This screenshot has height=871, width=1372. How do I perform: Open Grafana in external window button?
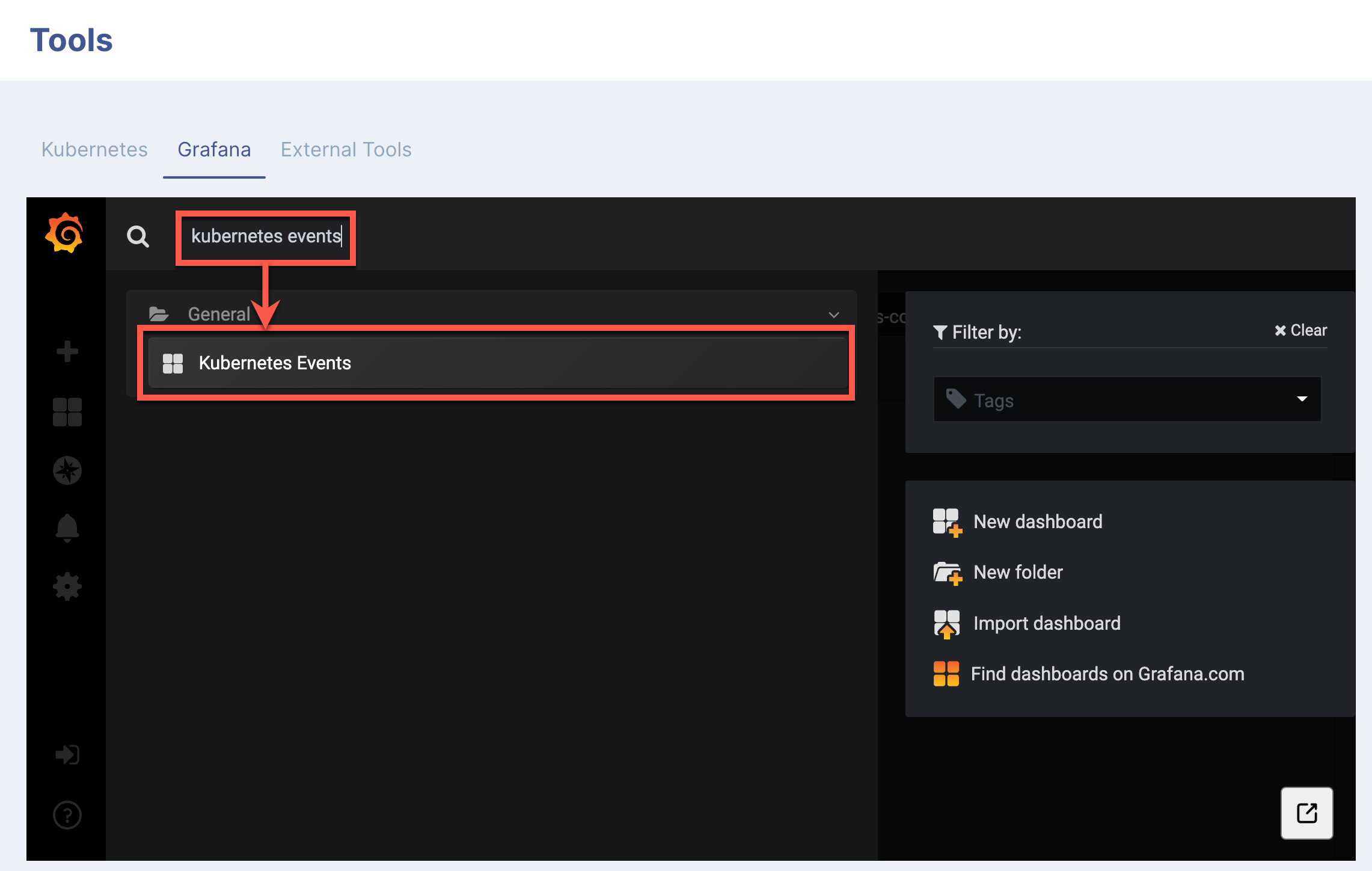pyautogui.click(x=1306, y=813)
